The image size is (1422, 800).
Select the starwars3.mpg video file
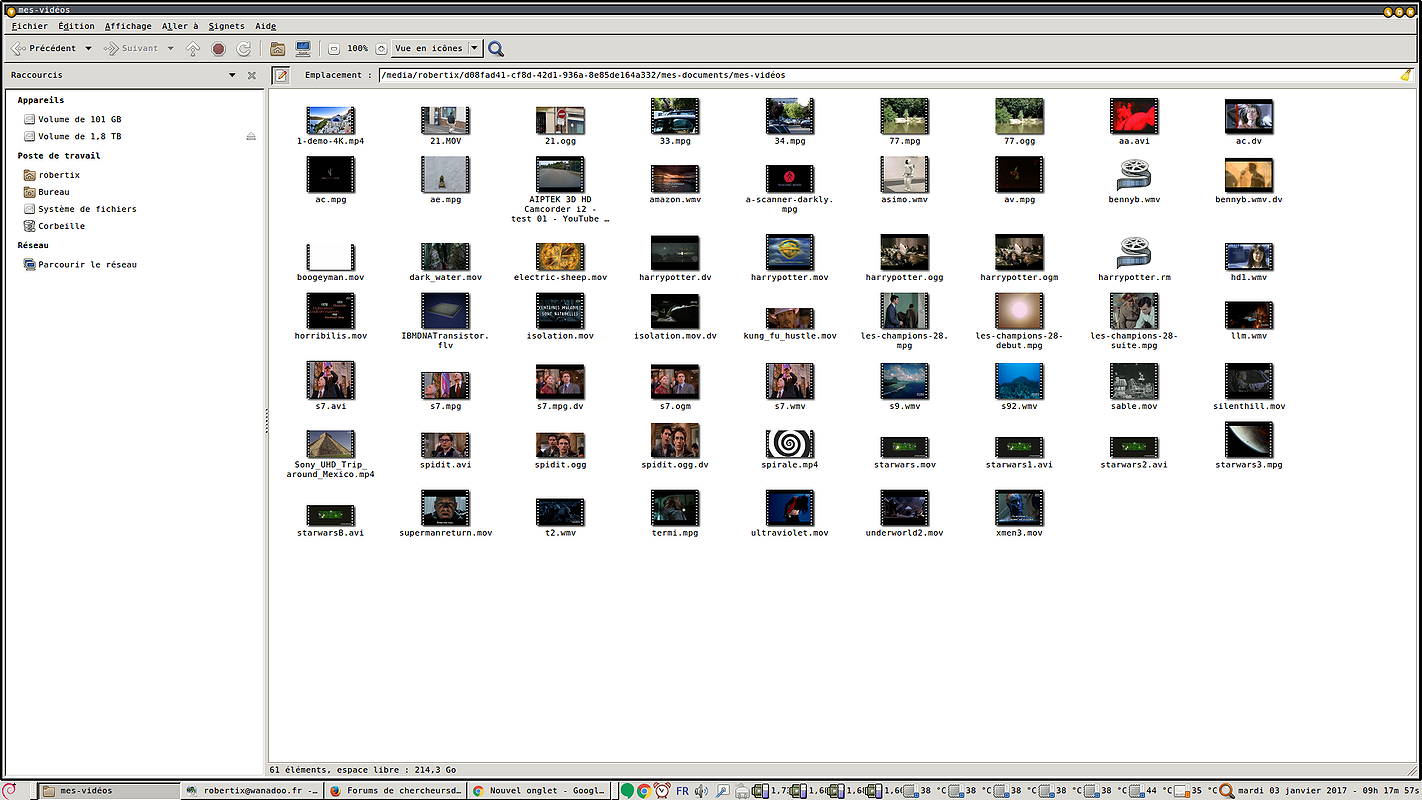(1249, 439)
